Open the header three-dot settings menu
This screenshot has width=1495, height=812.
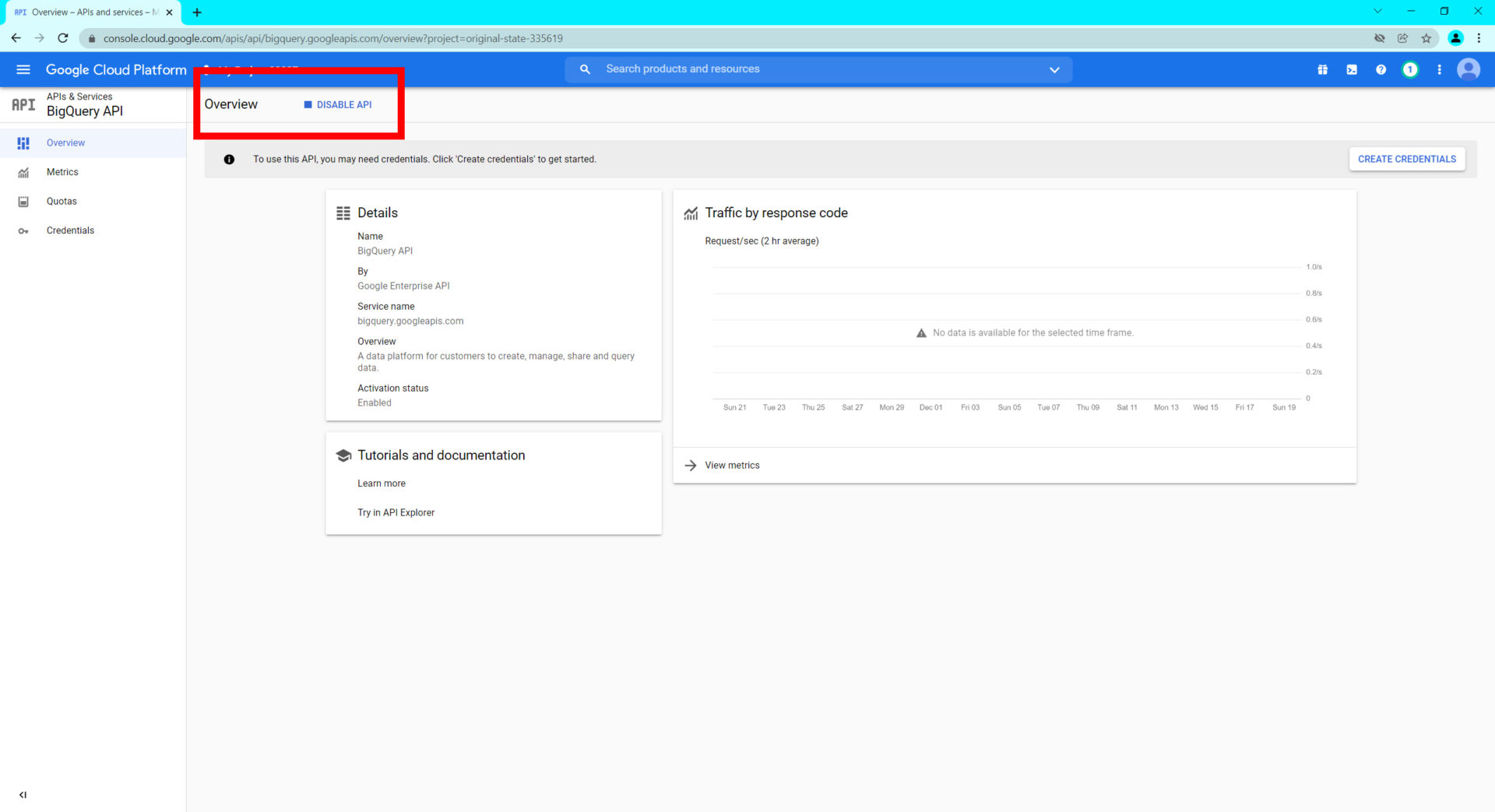1439,69
